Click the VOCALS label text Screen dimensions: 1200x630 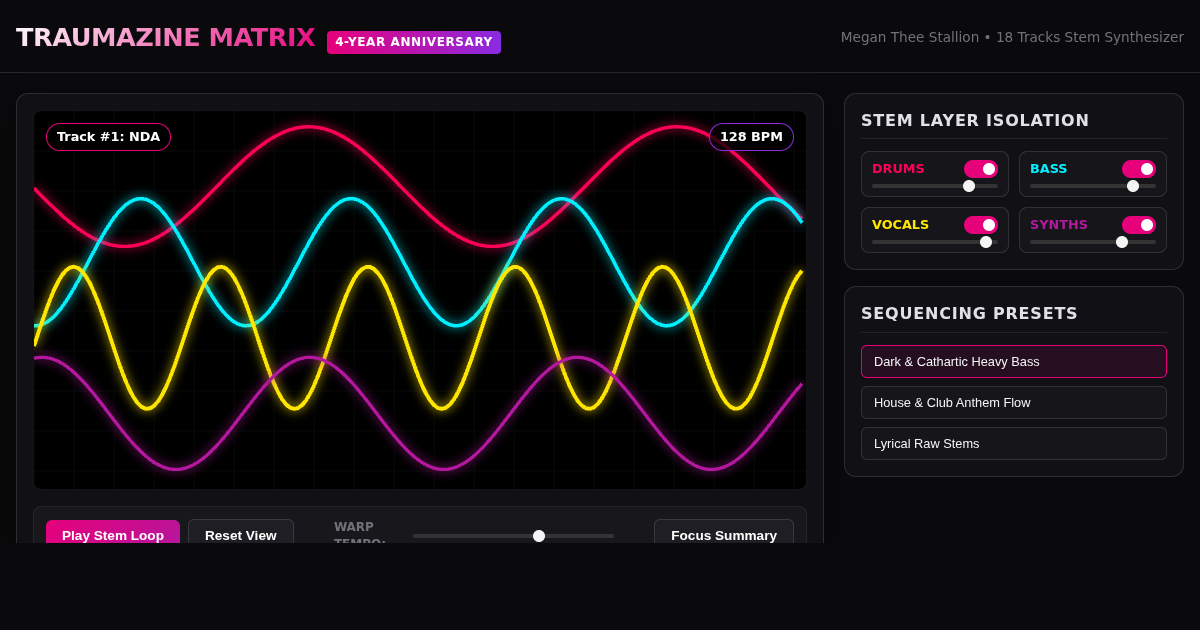pos(900,225)
